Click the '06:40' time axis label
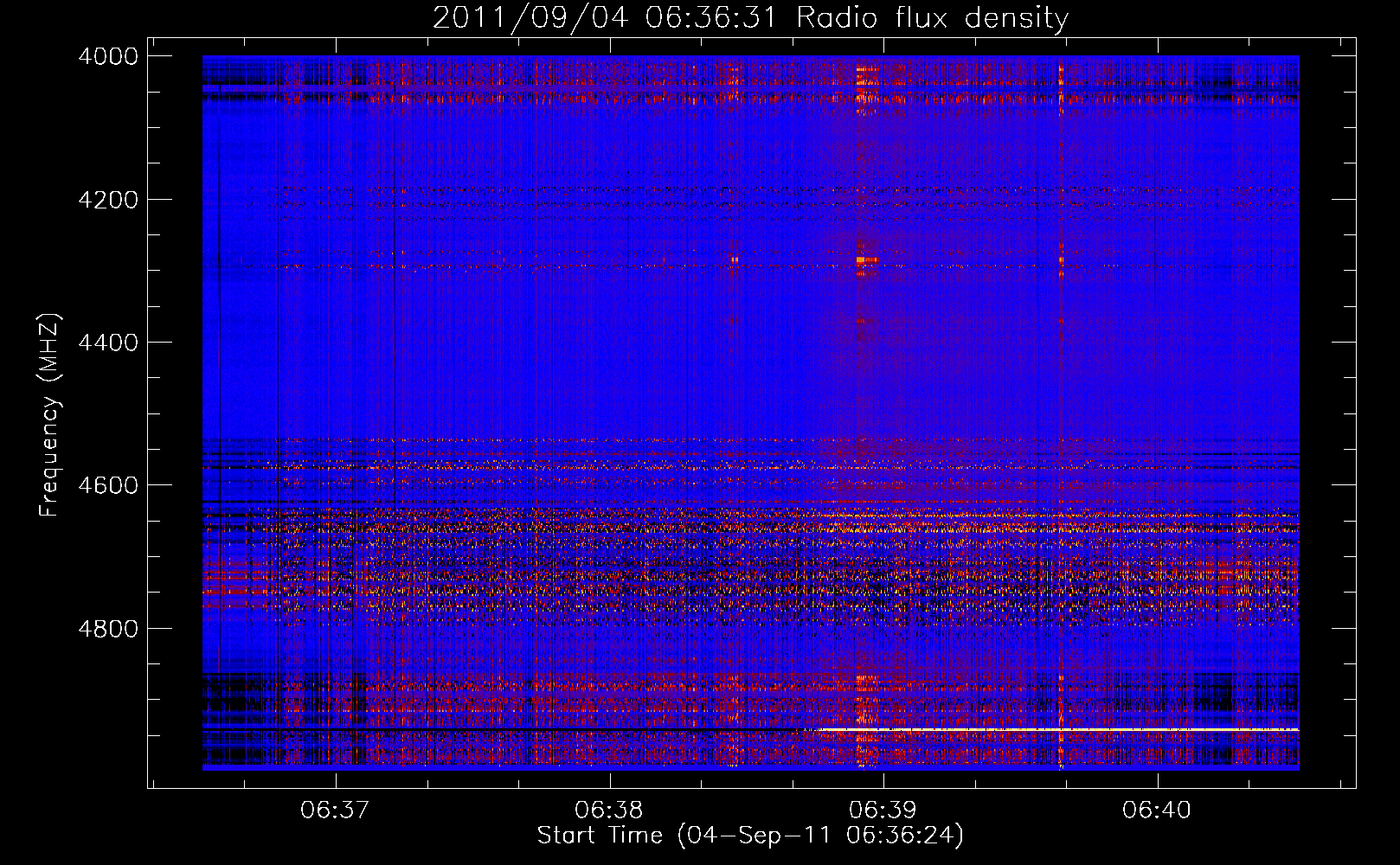 [x=1157, y=811]
